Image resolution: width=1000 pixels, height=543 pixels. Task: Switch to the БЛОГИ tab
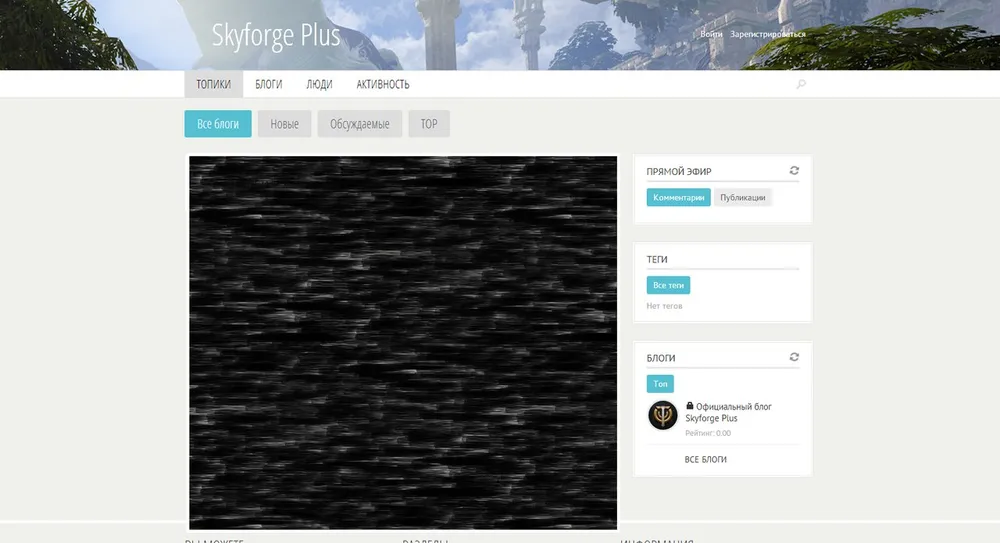[268, 85]
